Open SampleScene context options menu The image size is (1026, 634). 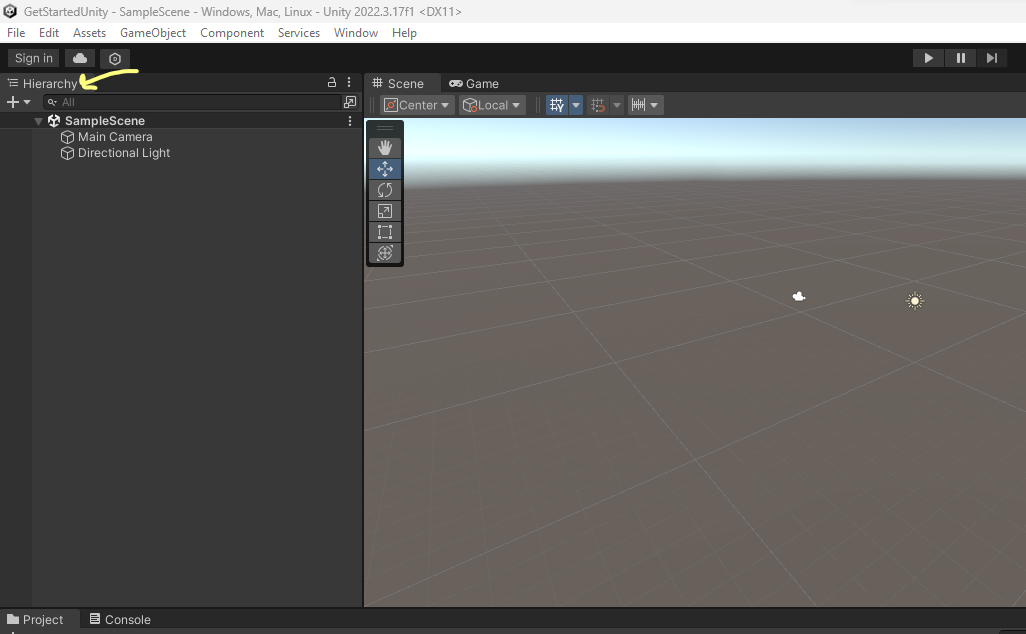[x=350, y=121]
